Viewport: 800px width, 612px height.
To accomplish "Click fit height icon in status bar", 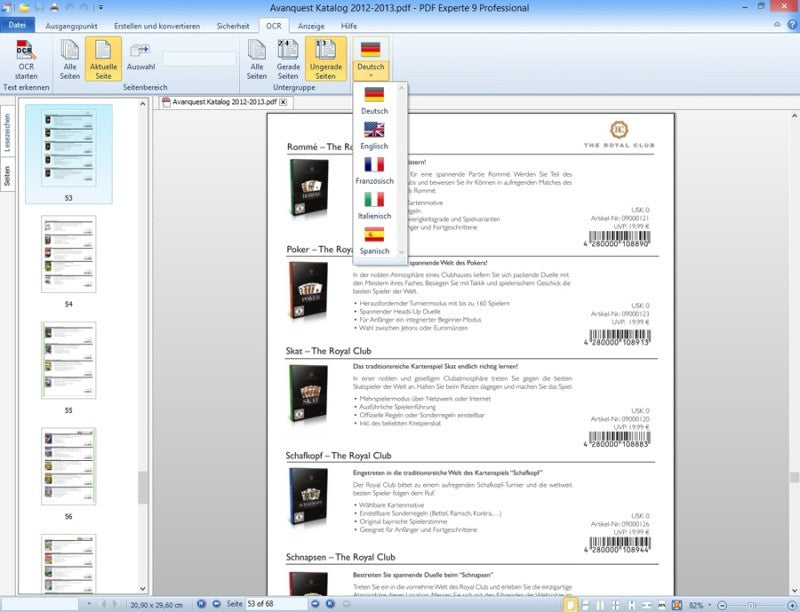I will (632, 605).
